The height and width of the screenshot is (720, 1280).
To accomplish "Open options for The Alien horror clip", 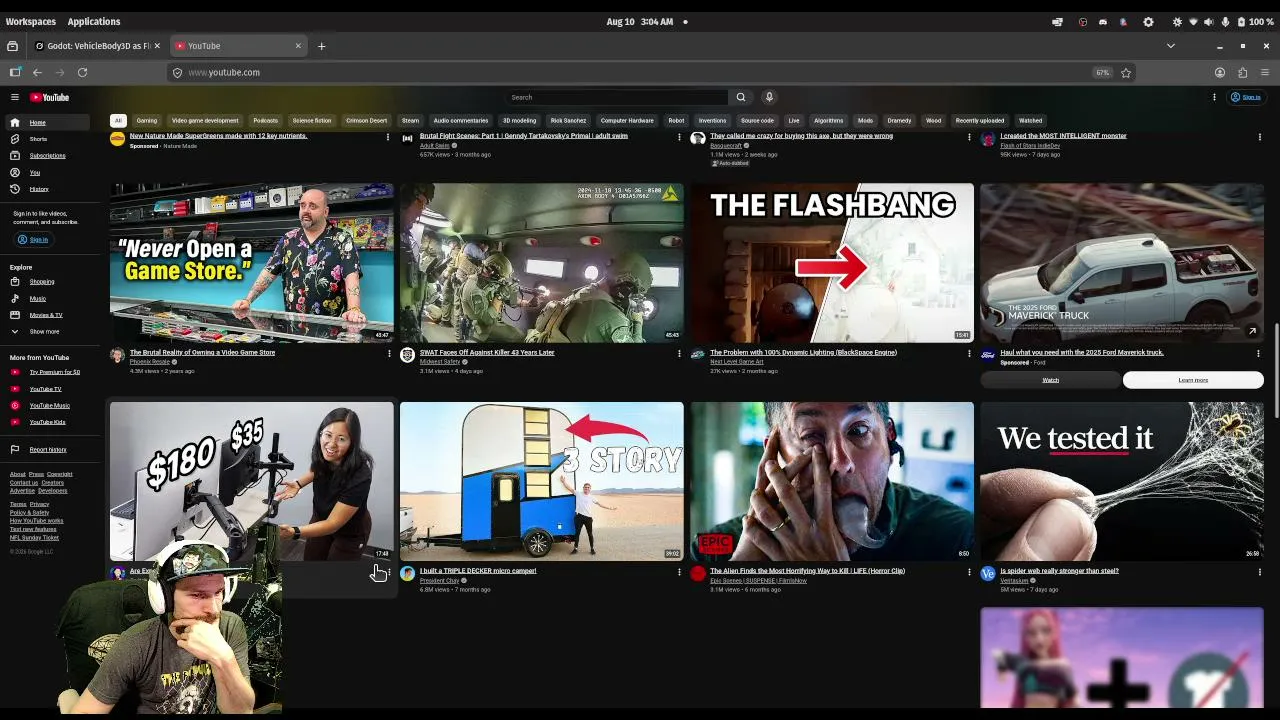I will (x=969, y=572).
